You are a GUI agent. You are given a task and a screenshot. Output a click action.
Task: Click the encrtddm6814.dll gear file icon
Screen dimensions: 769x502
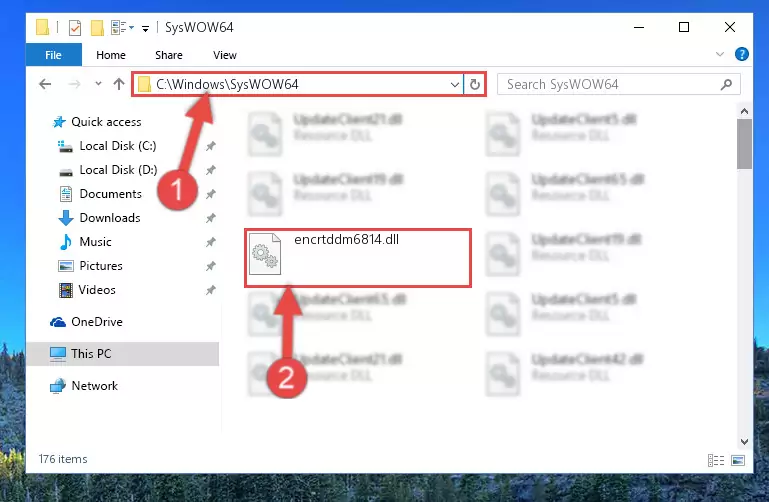pos(265,254)
